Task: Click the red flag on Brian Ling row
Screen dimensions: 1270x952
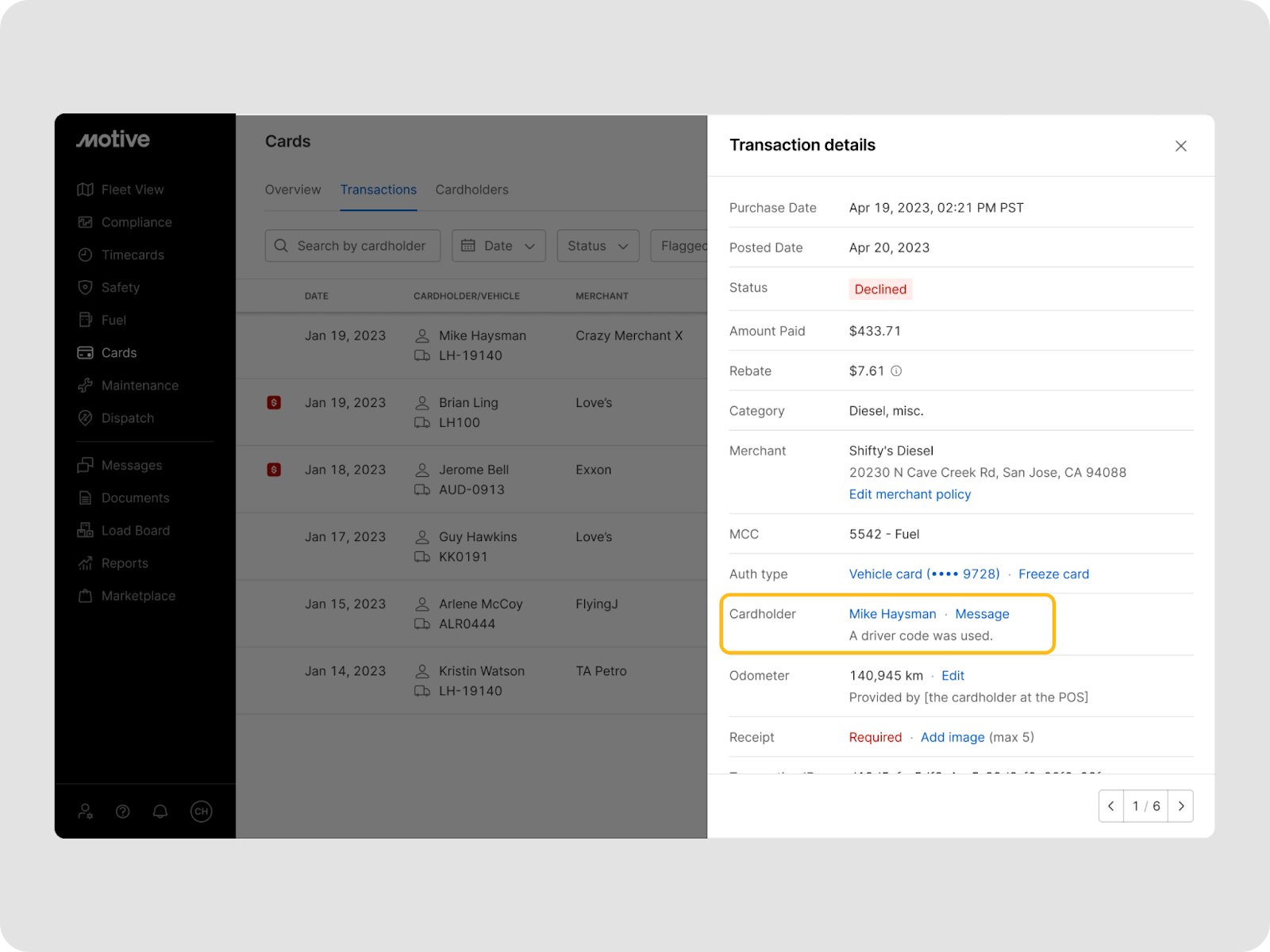Action: (274, 403)
